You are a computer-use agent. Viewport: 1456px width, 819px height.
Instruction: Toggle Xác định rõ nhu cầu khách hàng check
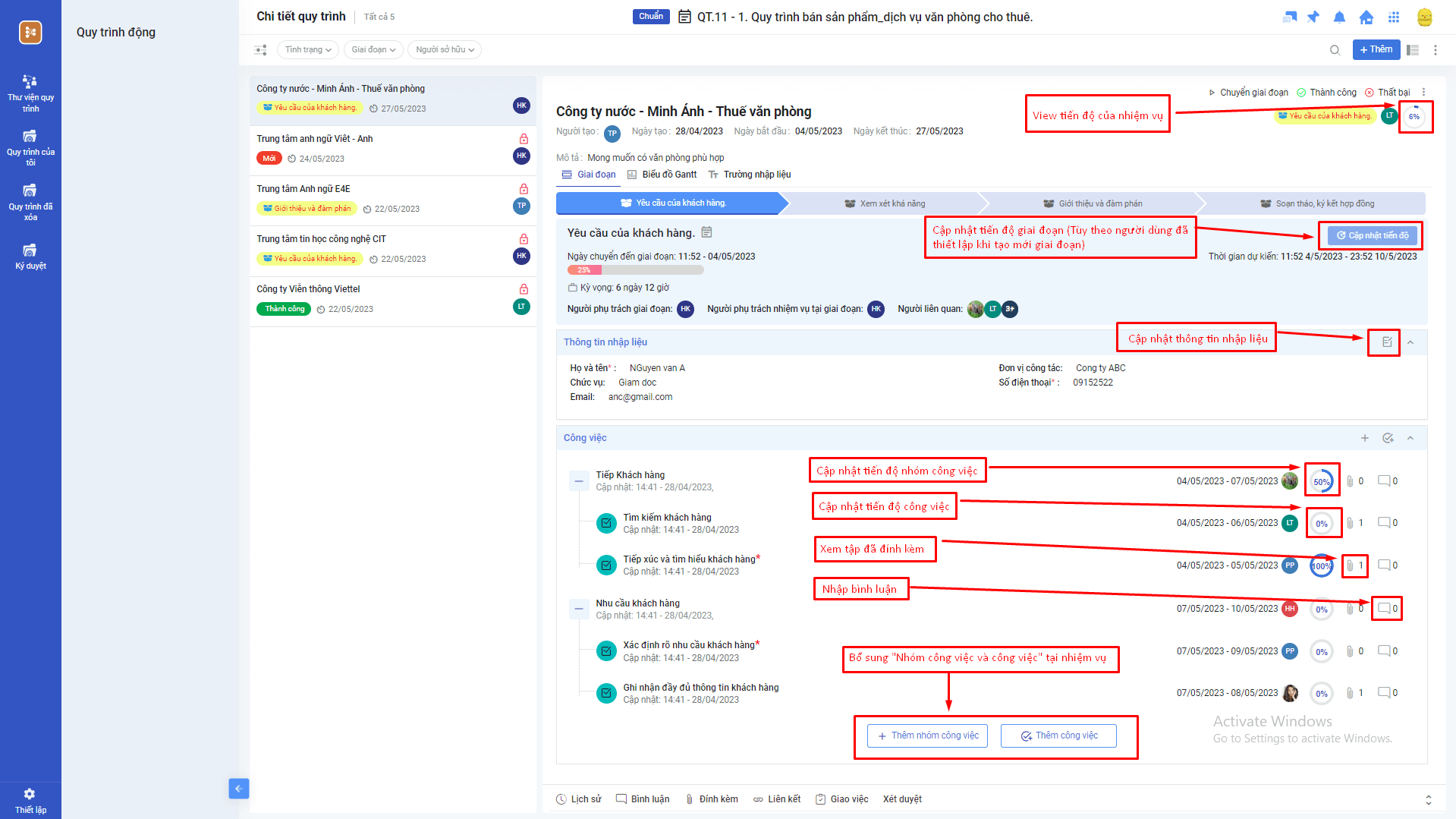point(605,651)
